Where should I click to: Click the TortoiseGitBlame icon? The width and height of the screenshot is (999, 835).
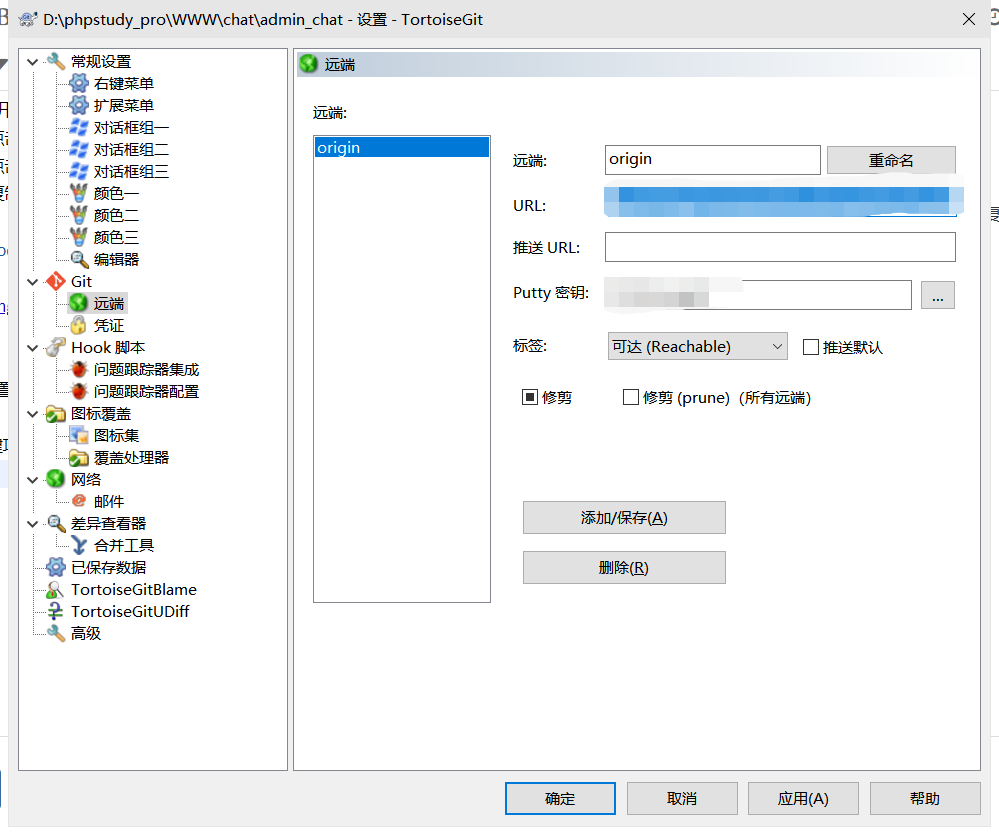click(x=56, y=589)
